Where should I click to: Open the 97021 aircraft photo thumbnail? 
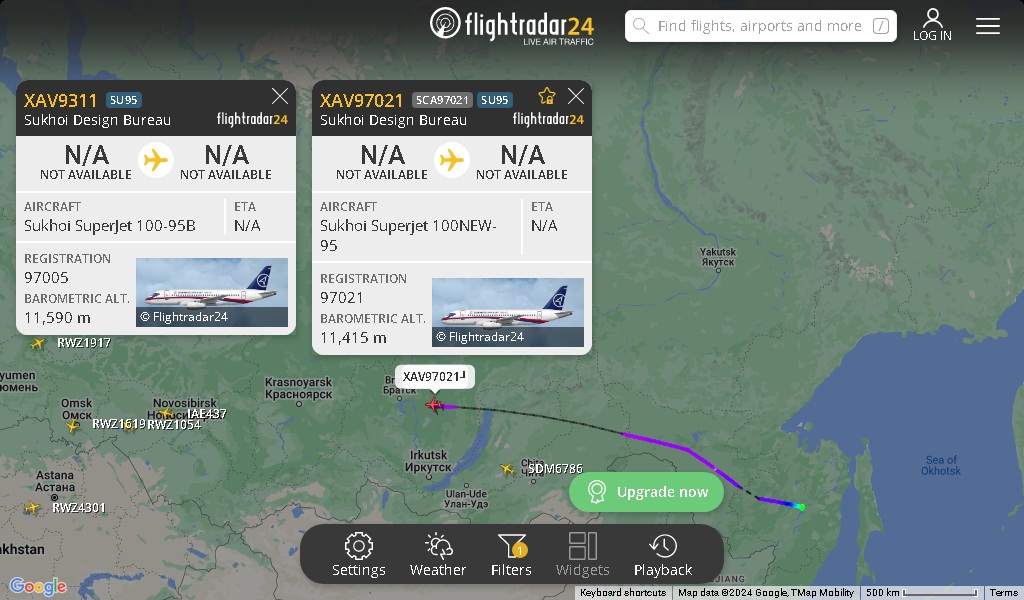point(507,312)
